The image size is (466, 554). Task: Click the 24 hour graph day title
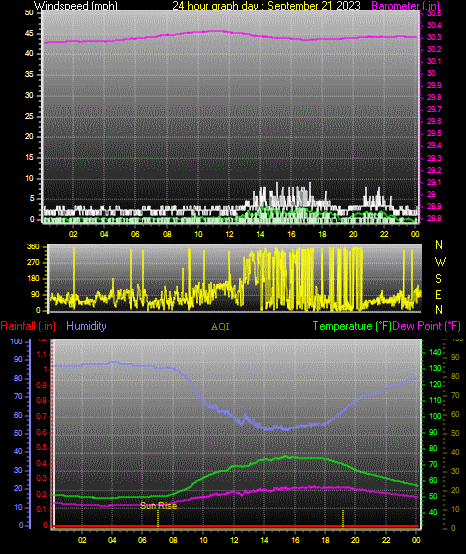click(x=266, y=6)
